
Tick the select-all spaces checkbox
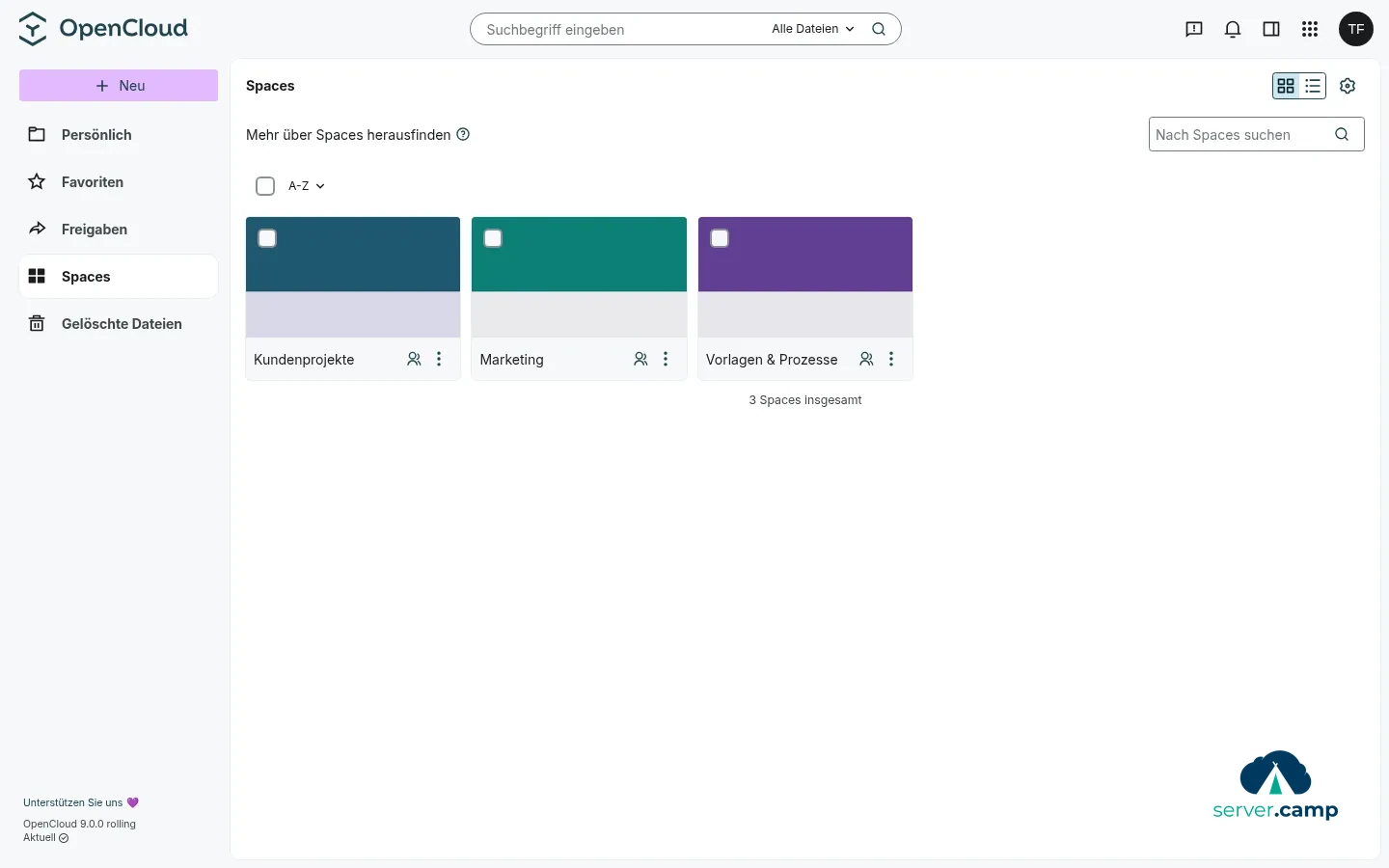click(265, 186)
